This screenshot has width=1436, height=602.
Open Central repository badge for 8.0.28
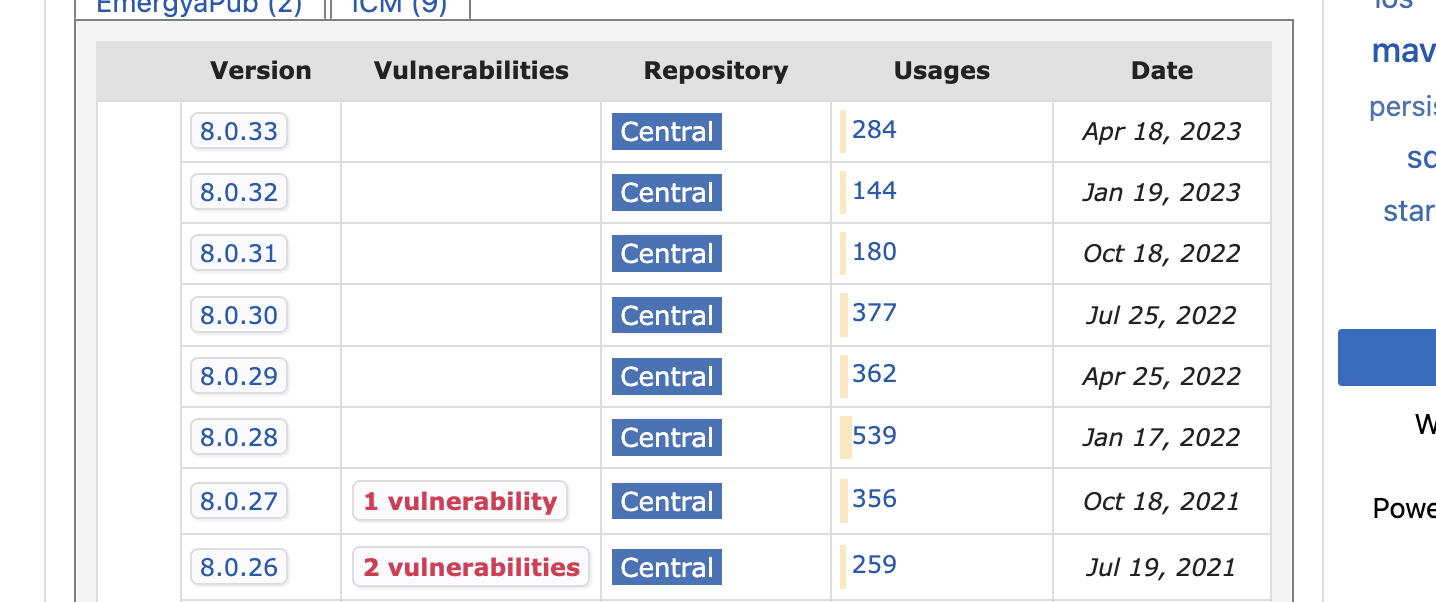tap(667, 438)
